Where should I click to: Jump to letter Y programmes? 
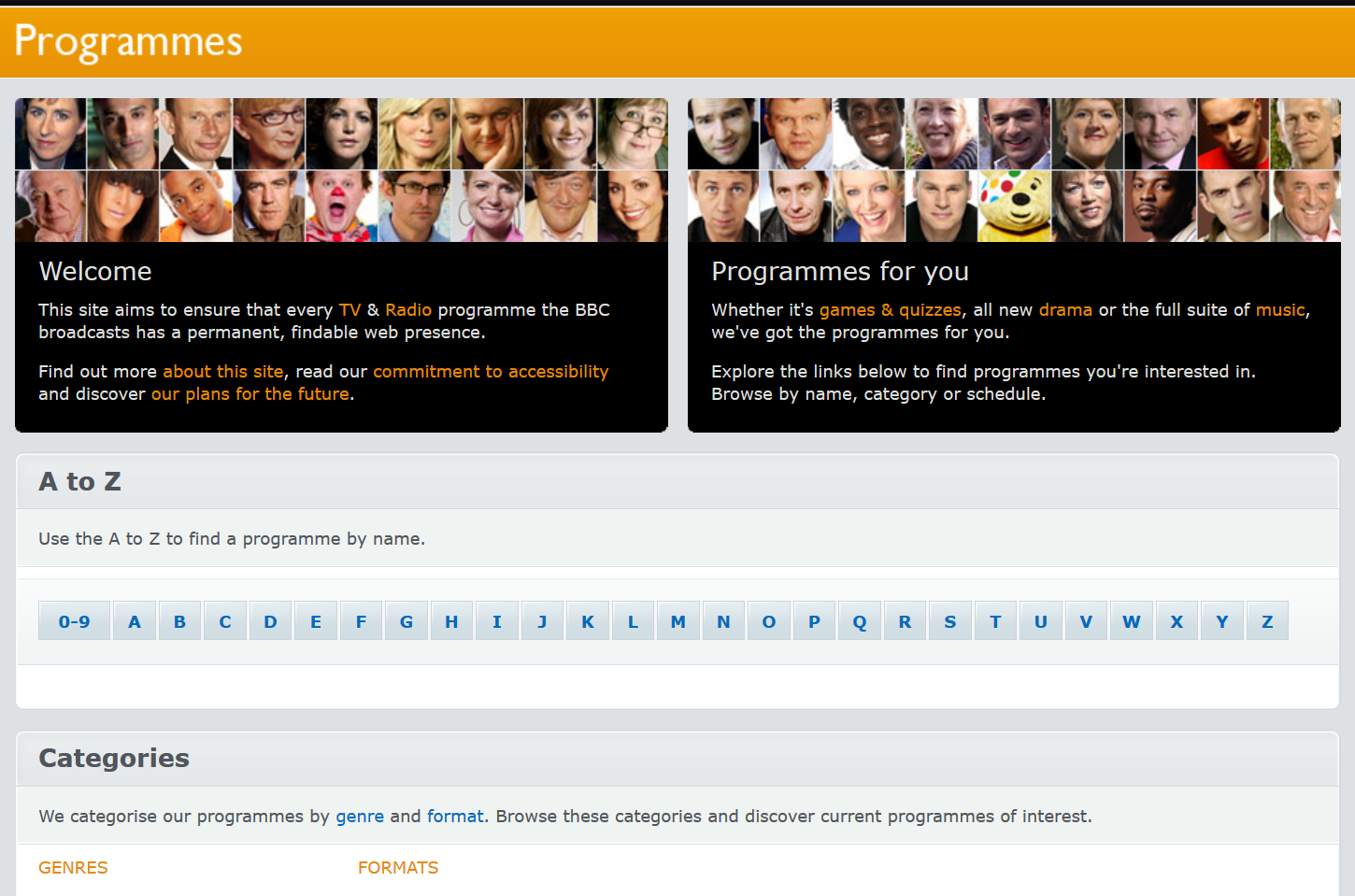(x=1222, y=621)
